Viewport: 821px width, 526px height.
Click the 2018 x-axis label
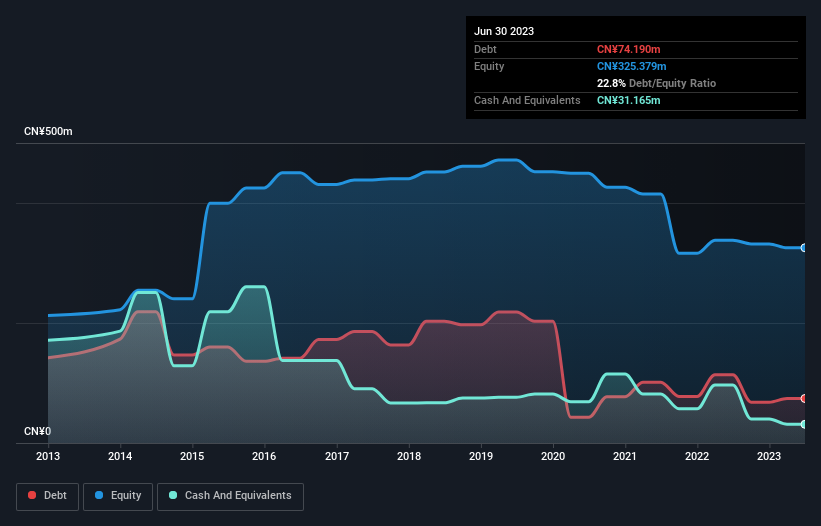click(x=409, y=456)
